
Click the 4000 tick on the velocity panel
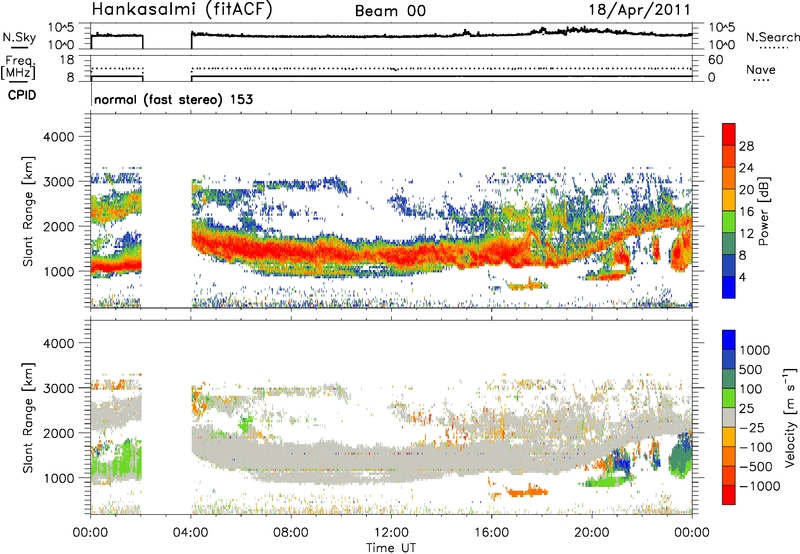pos(58,343)
